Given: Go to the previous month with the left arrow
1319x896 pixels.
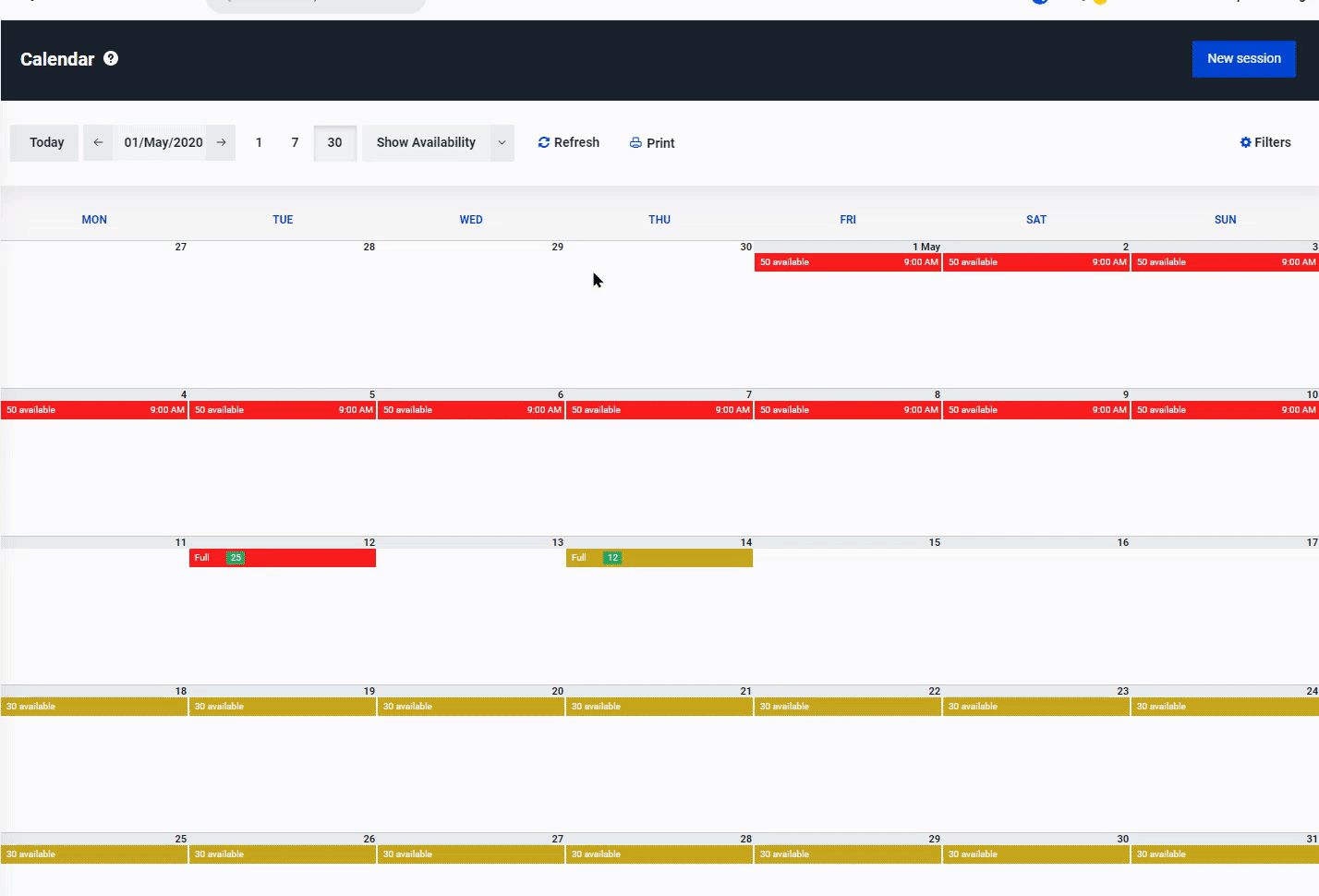Looking at the screenshot, I should (x=98, y=142).
